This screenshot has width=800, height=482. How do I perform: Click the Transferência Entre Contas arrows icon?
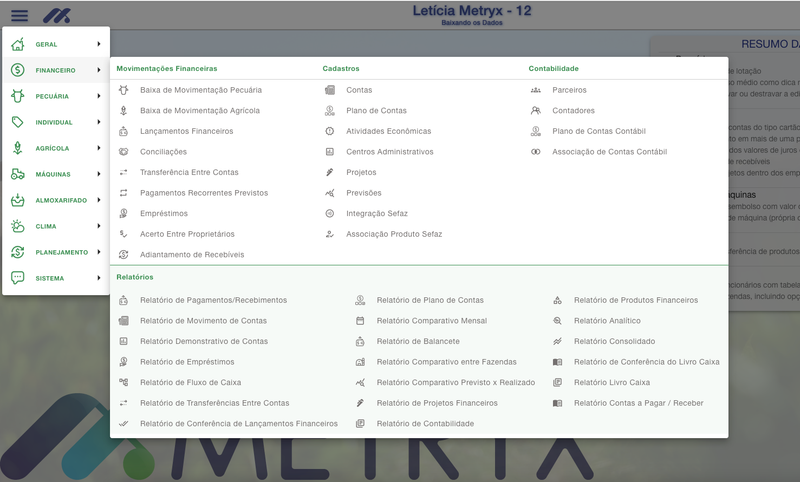pos(123,172)
